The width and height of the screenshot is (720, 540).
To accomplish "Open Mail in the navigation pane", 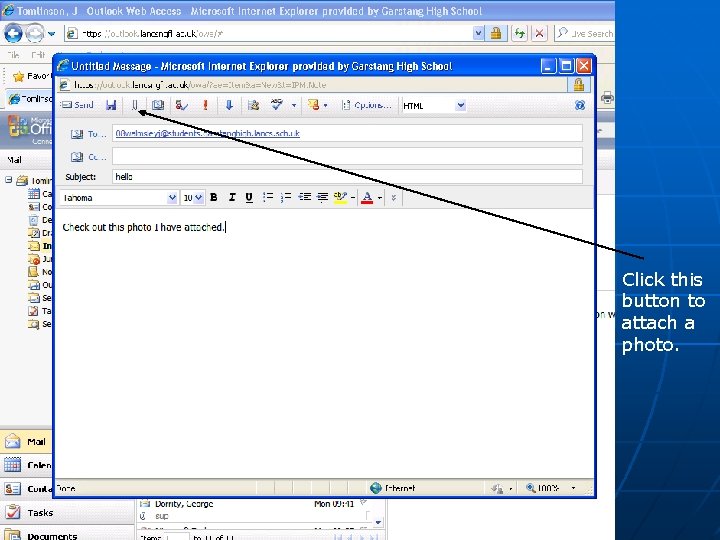I will tap(26, 442).
